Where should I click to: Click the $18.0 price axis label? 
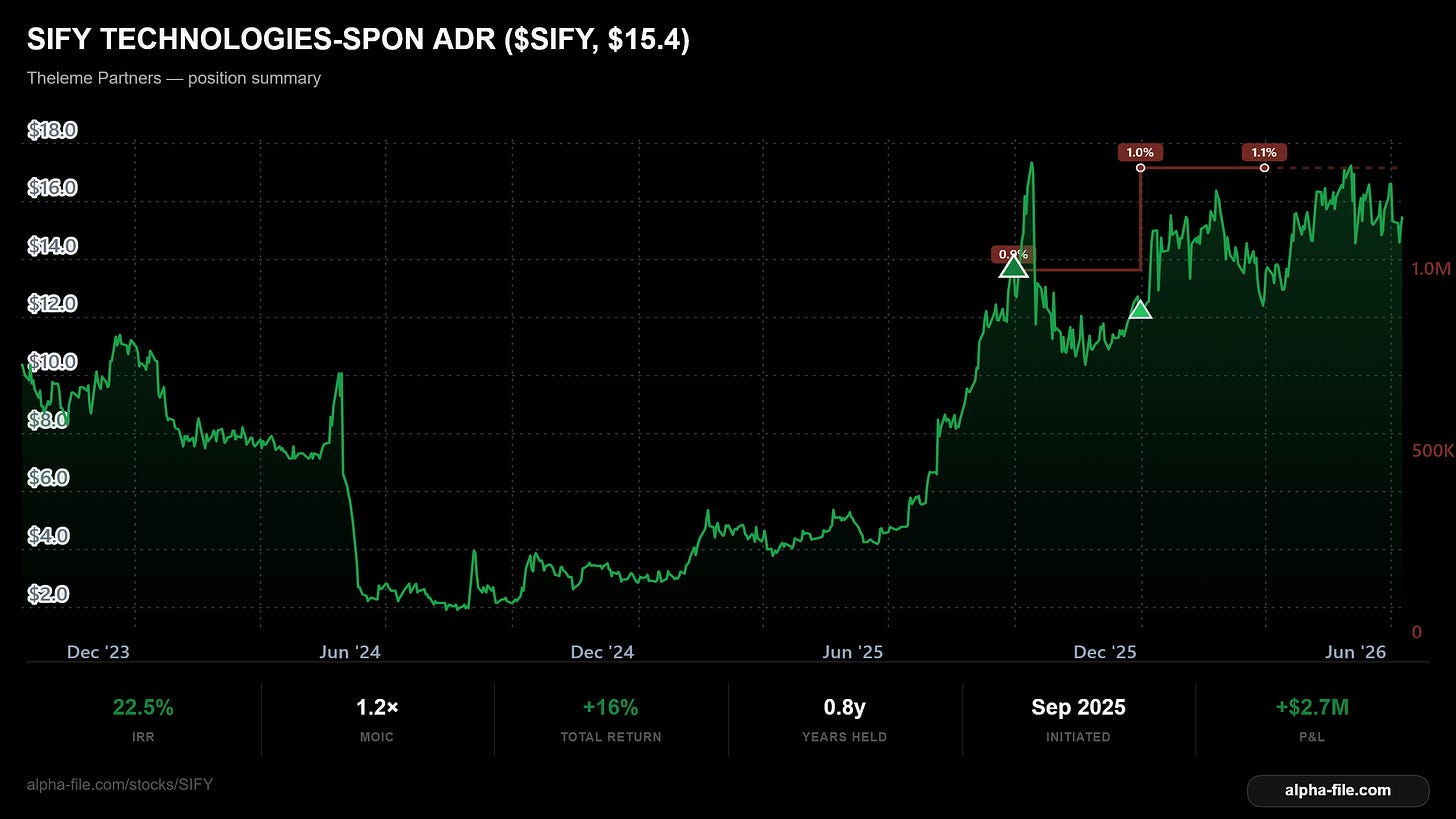[53, 130]
